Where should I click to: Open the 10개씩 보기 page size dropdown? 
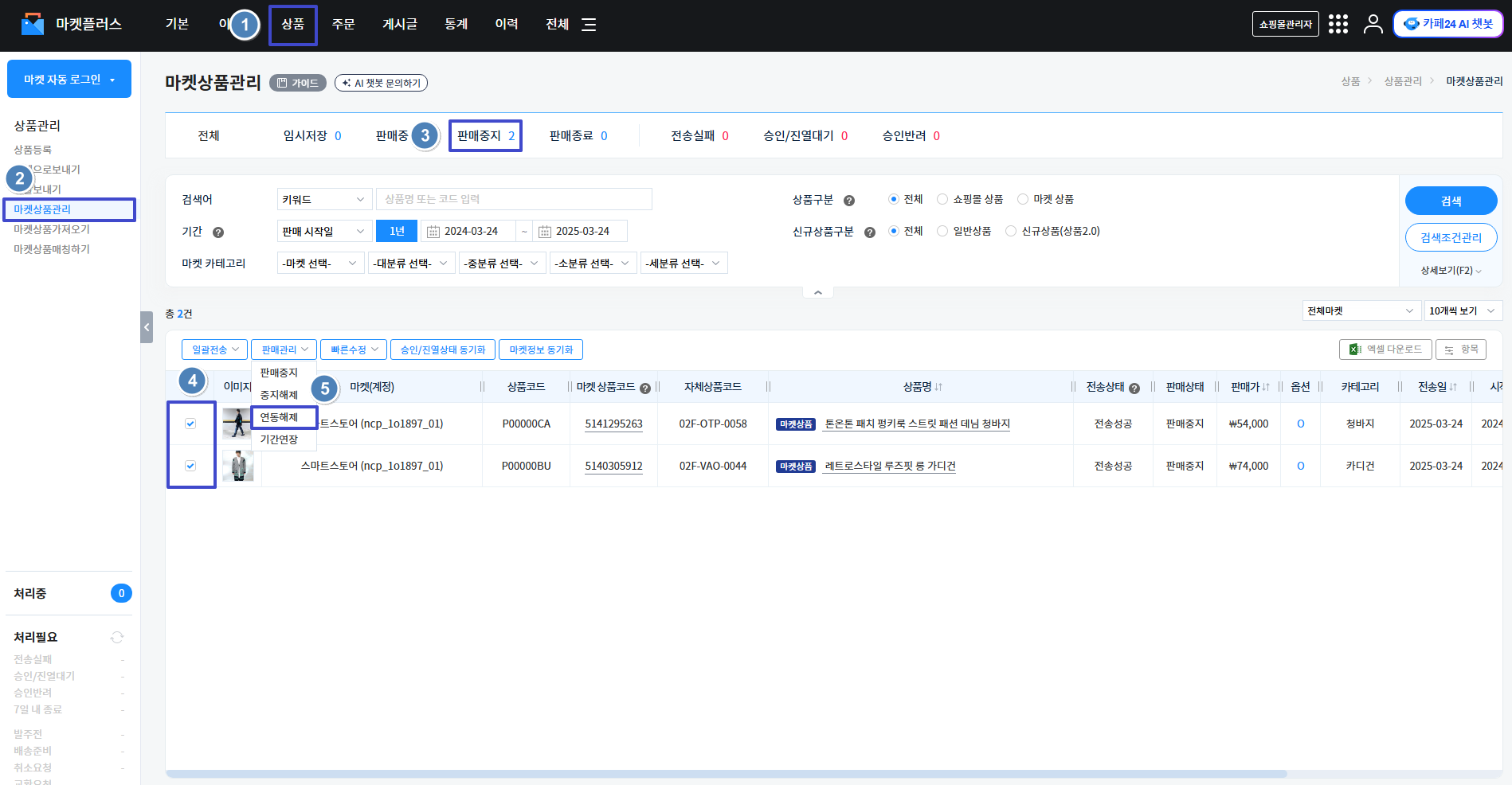[x=1462, y=310]
